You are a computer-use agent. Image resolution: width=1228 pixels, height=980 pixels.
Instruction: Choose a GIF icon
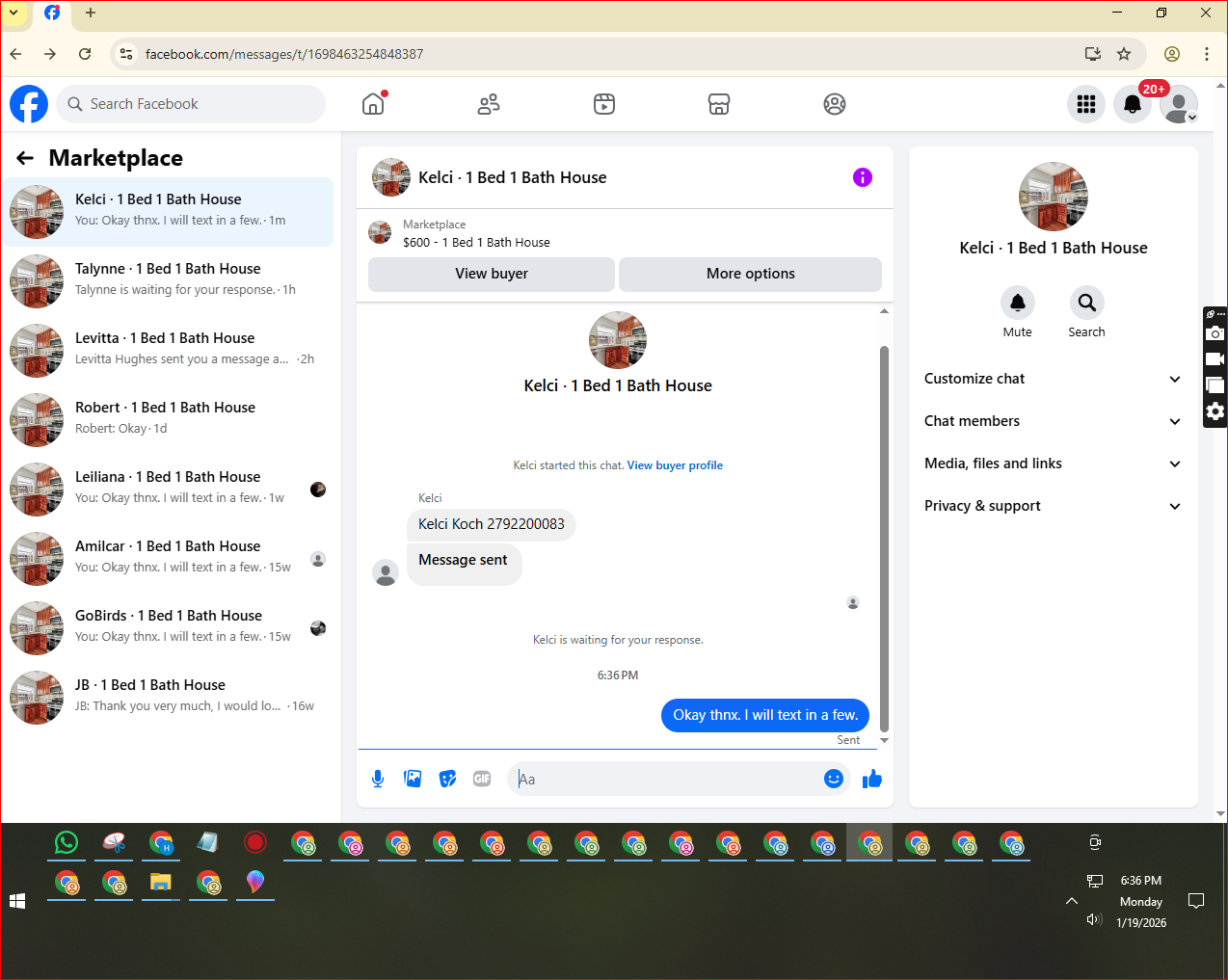pyautogui.click(x=482, y=779)
